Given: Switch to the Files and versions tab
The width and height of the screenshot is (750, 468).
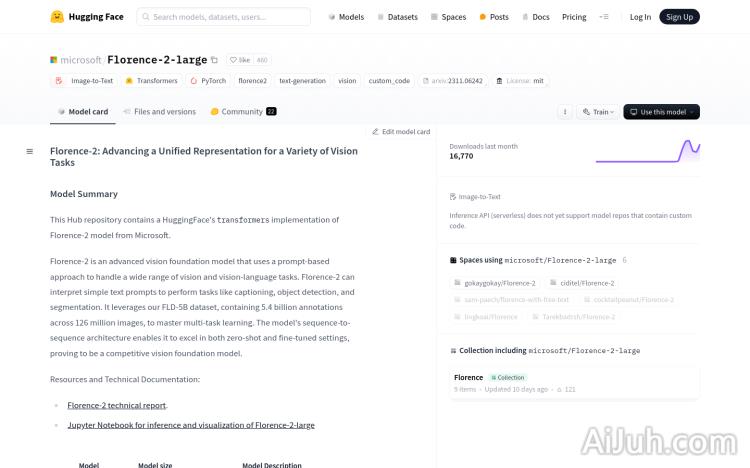Looking at the screenshot, I should coord(159,112).
